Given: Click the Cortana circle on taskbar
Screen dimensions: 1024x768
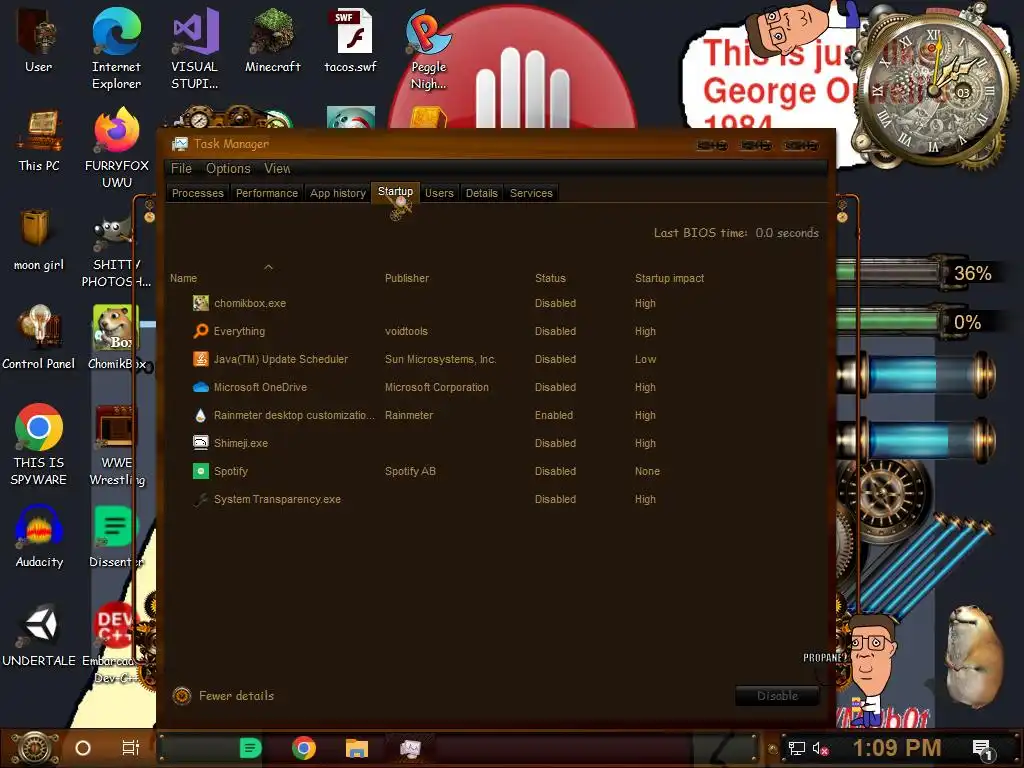Looking at the screenshot, I should 83,748.
